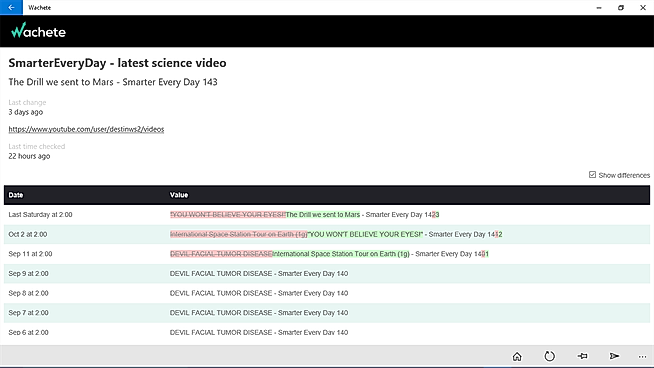Toggle the Show differences checkbox

tap(592, 175)
